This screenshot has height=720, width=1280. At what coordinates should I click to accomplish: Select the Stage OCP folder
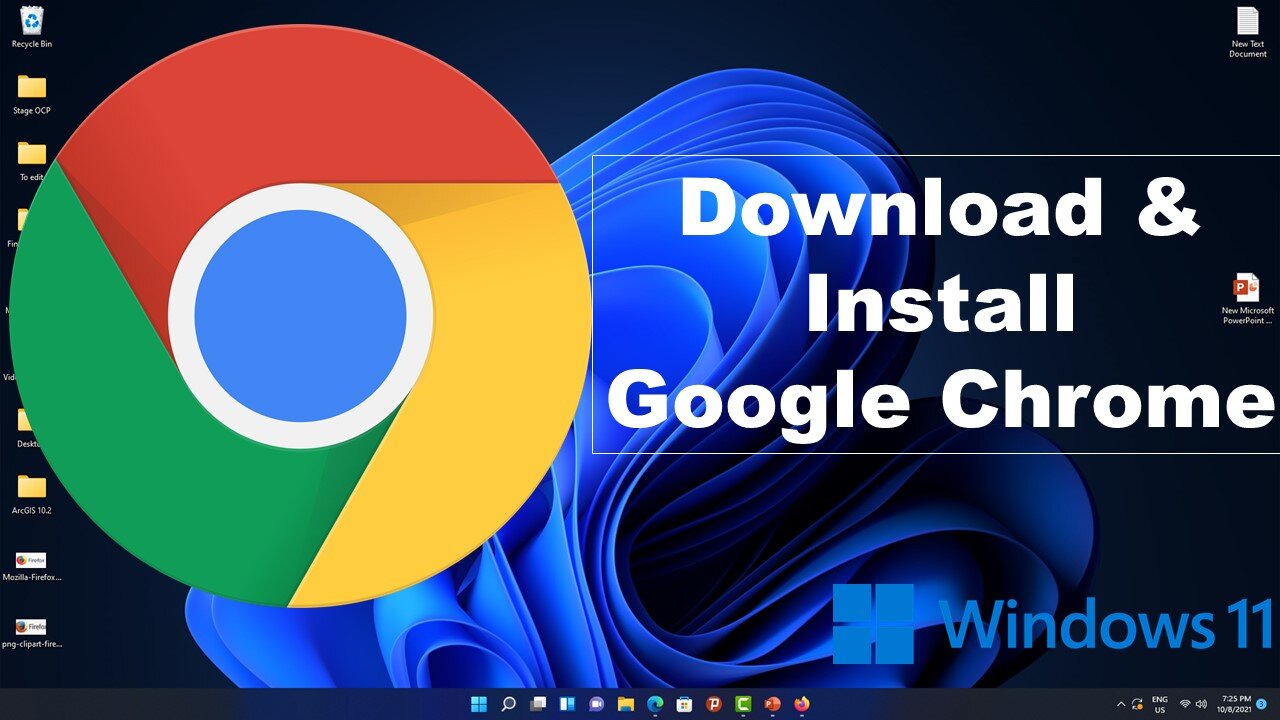(32, 94)
